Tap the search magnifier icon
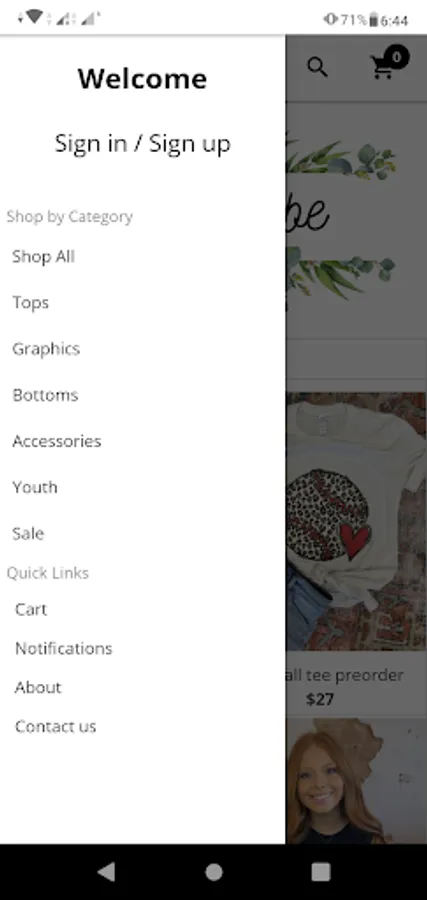This screenshot has height=900, width=427. pos(317,68)
